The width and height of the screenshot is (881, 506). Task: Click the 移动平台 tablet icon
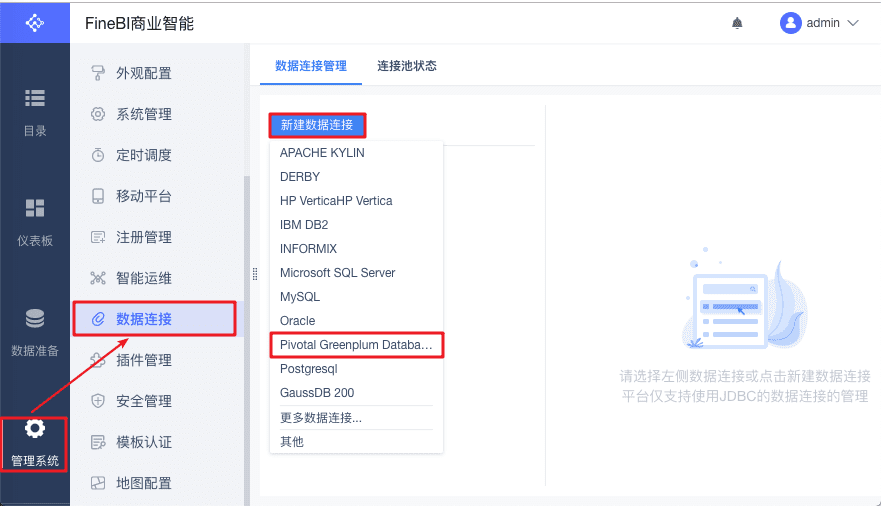98,196
